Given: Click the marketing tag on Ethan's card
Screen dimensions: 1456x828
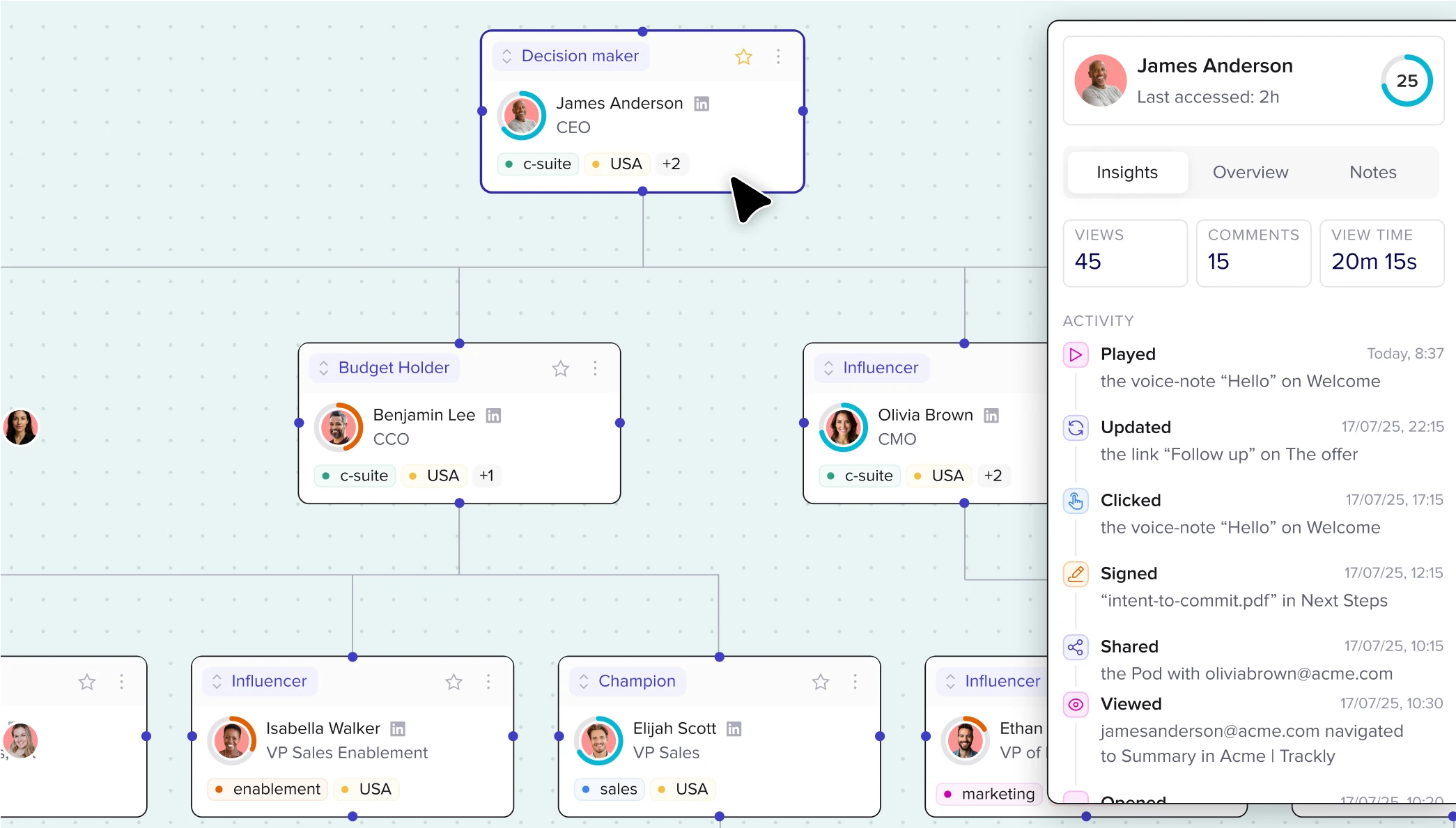Looking at the screenshot, I should click(x=990, y=794).
